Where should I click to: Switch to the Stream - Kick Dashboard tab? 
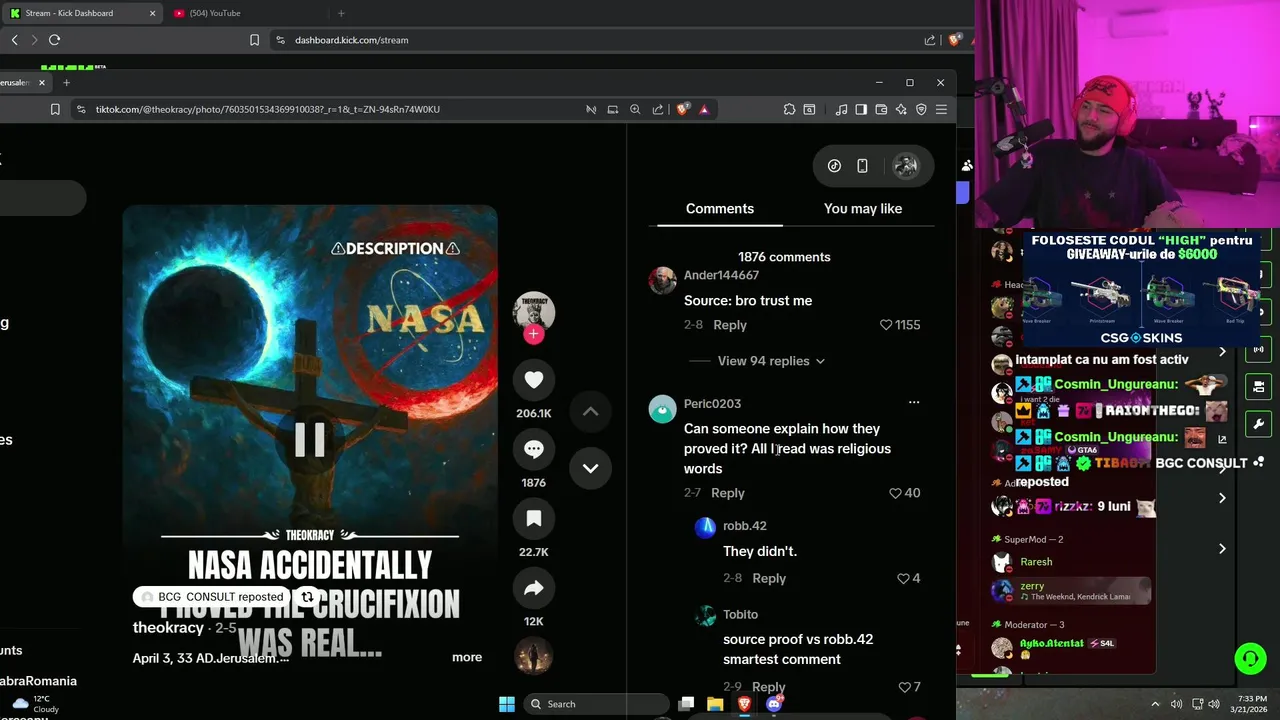(x=82, y=13)
